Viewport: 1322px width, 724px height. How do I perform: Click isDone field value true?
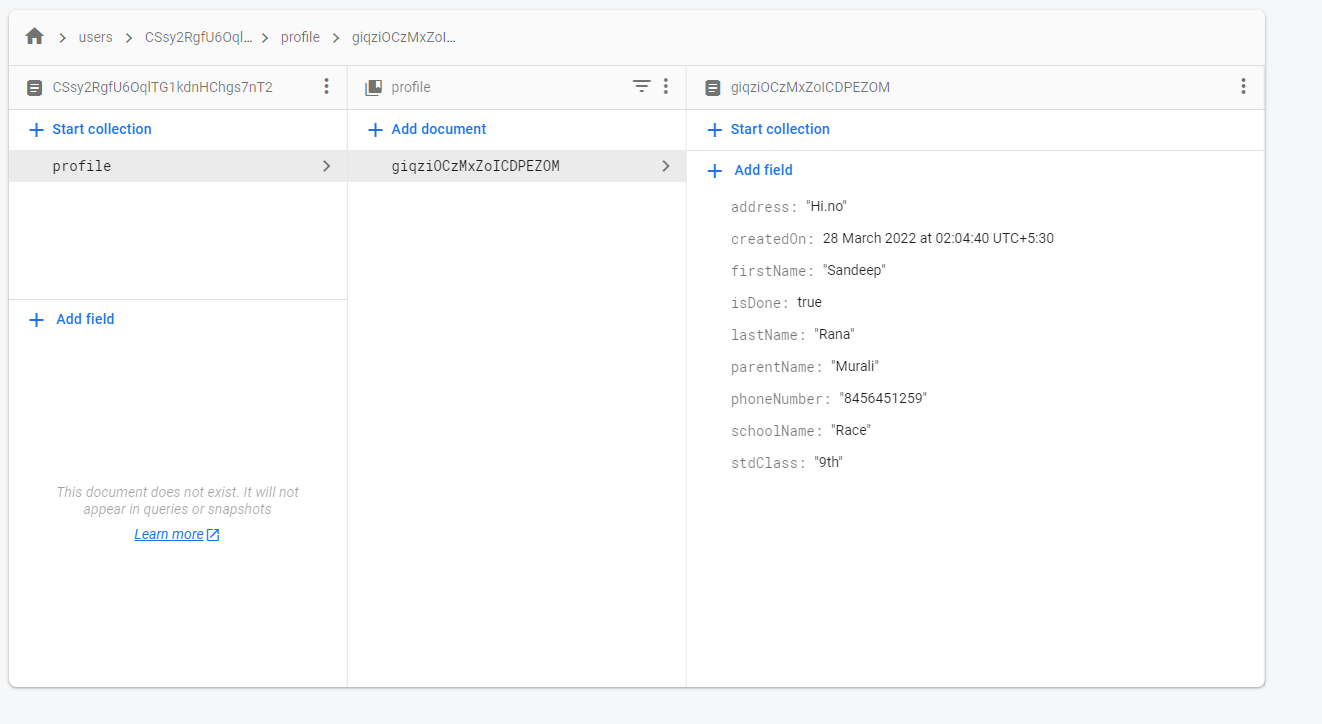[x=809, y=302]
